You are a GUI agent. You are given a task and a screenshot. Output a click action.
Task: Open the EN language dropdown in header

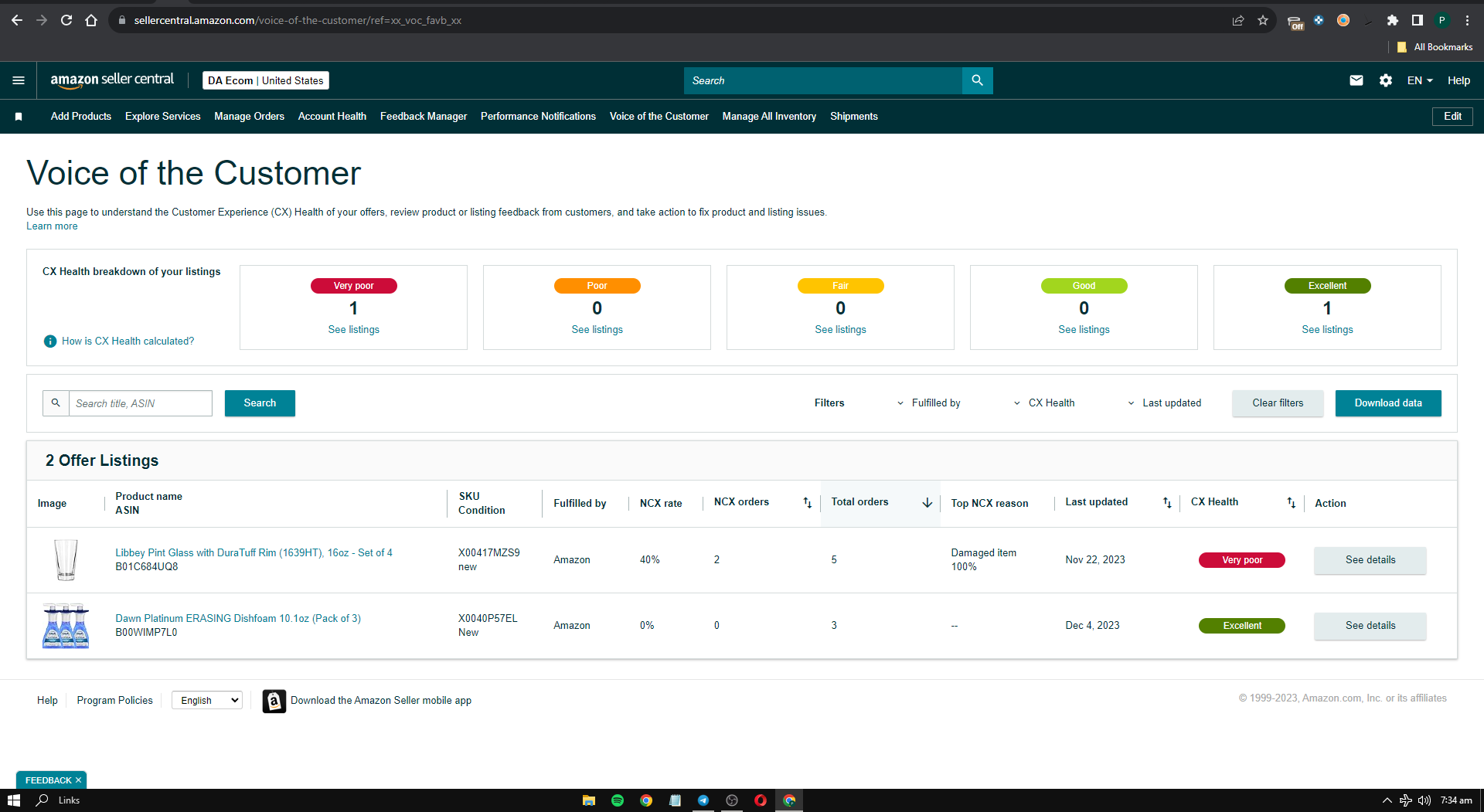[1420, 80]
